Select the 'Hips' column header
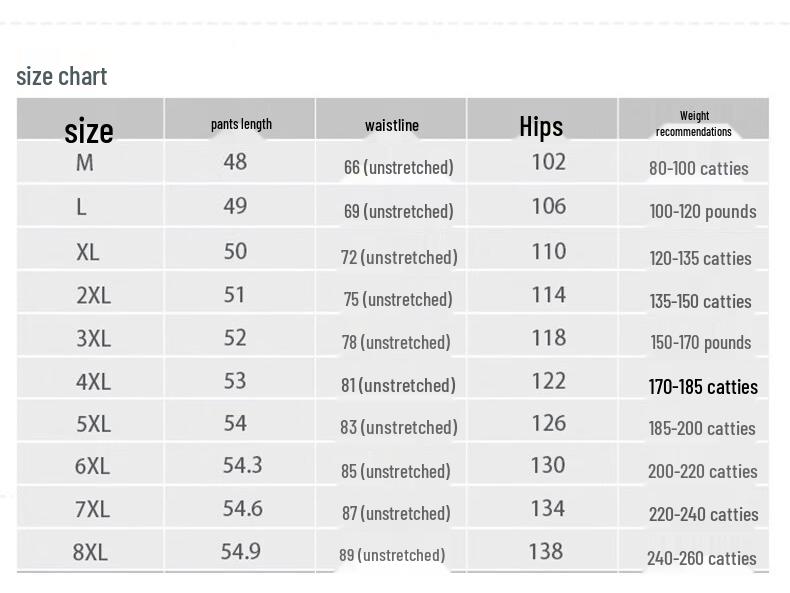 tap(541, 126)
